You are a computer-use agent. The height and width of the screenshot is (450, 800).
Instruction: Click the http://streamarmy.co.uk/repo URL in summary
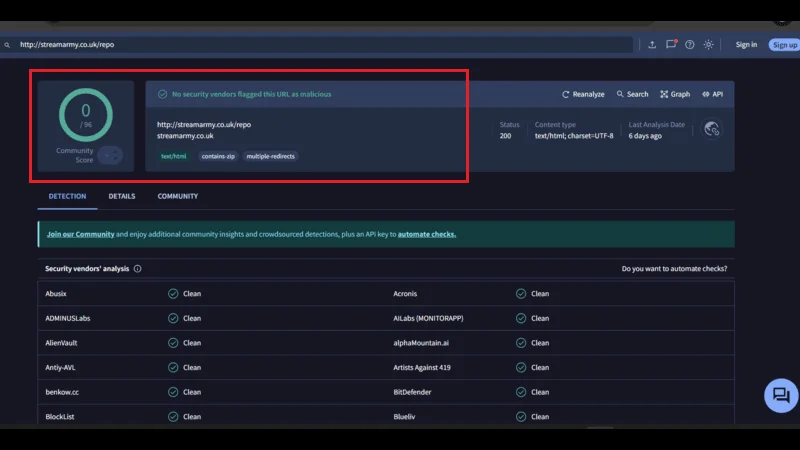click(x=204, y=124)
